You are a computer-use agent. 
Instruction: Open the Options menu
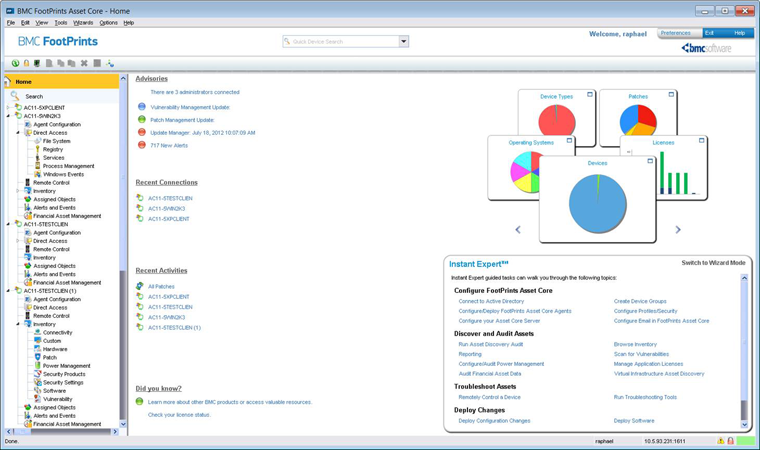(x=109, y=23)
